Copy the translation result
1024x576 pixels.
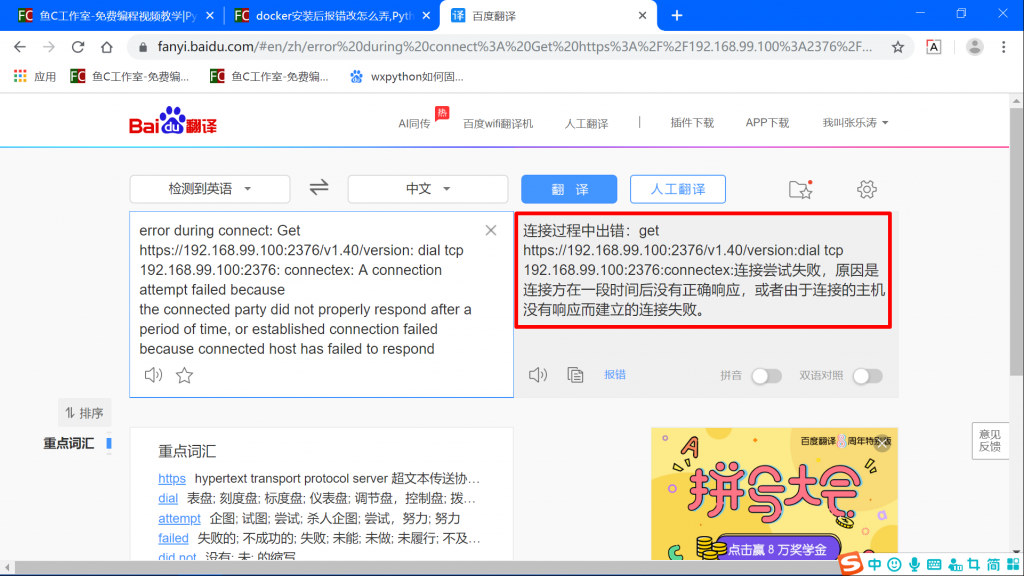(x=575, y=374)
